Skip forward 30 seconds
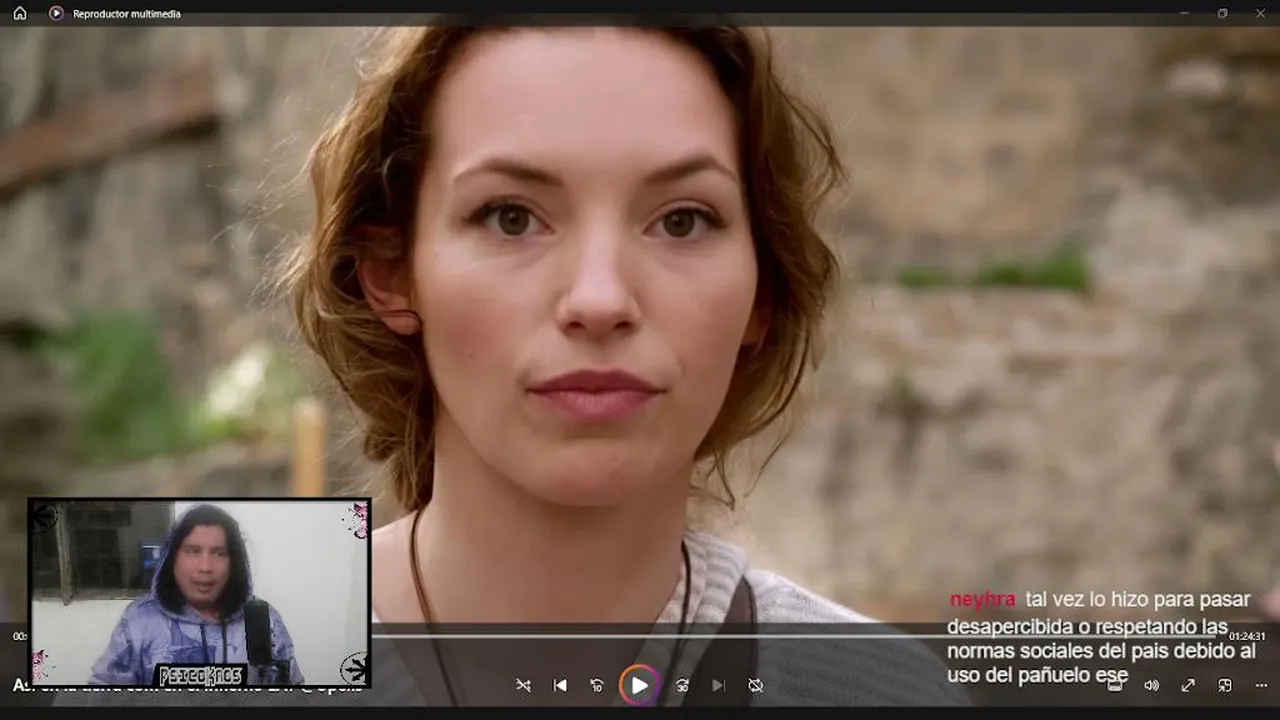1280x720 pixels. 682,685
